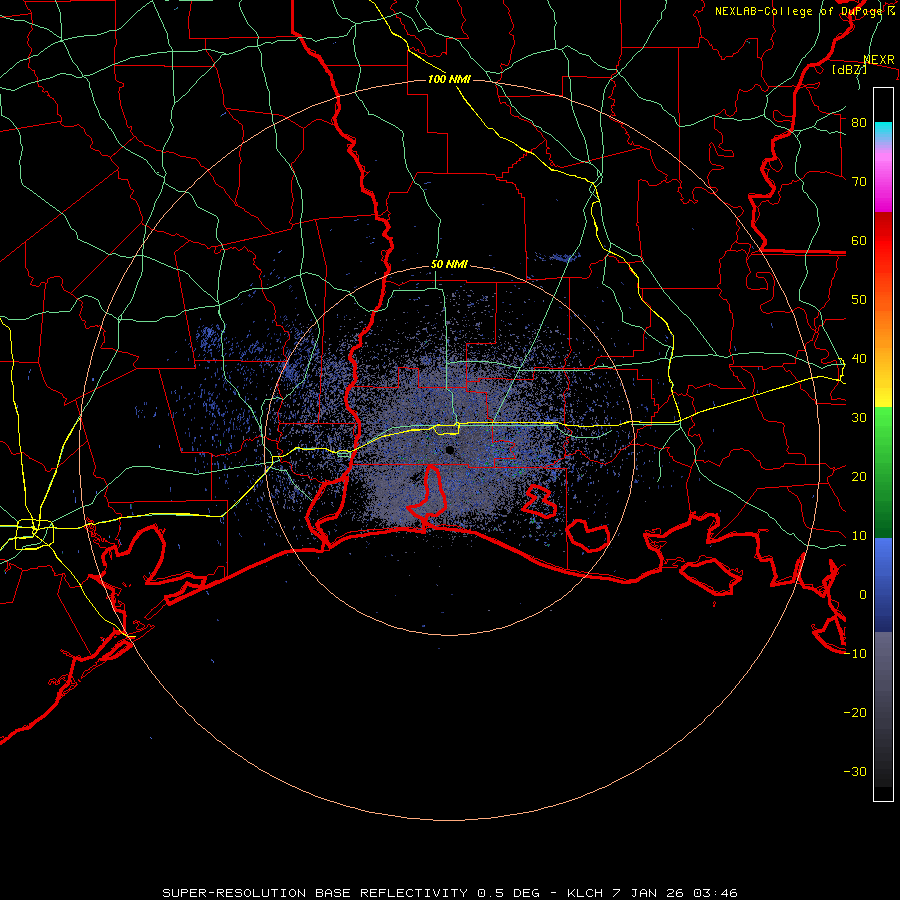The width and height of the screenshot is (900, 900).
Task: Click the 70 value on the dBZ scale
Action: click(x=859, y=182)
